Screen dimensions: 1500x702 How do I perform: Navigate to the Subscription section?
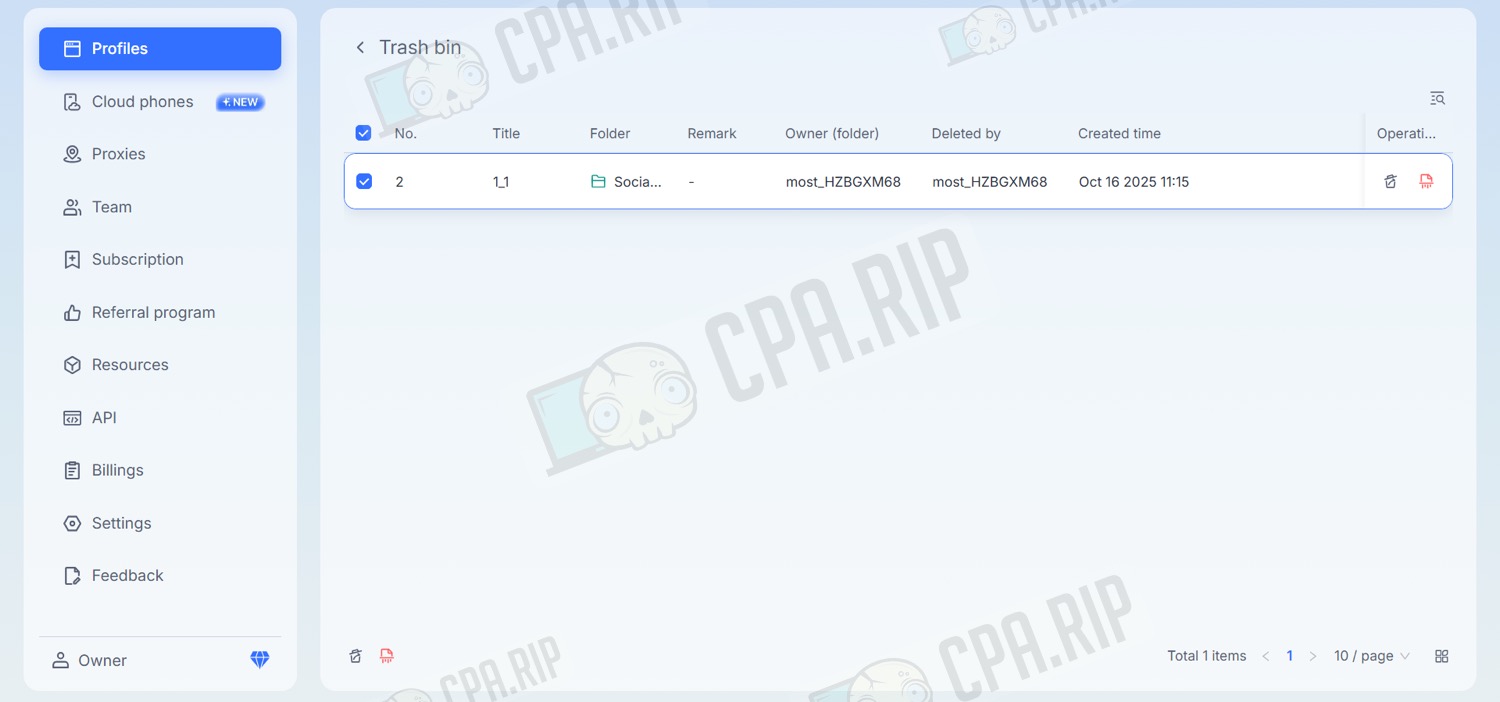tap(137, 259)
